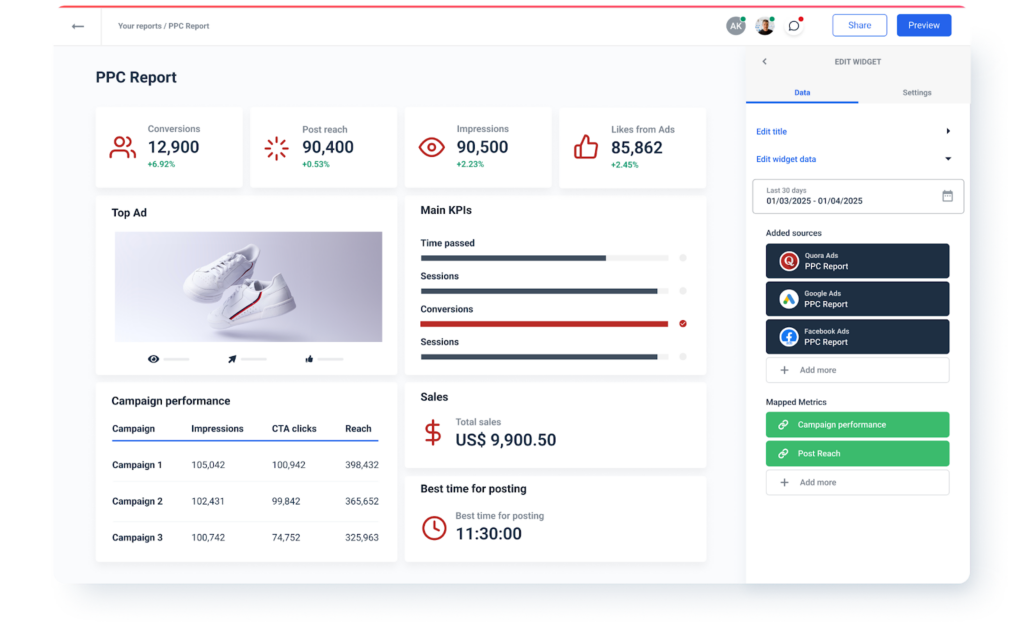Viewport: 1024px width, 623px height.
Task: Open the comments chat bubble icon
Action: [794, 26]
